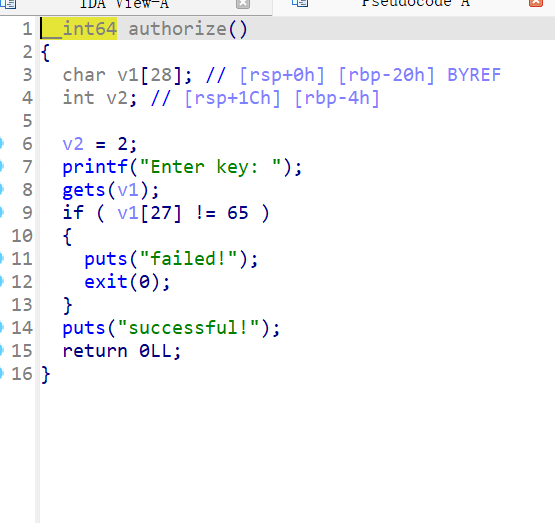
Task: Click the int v2 declaration
Action: coord(99,98)
